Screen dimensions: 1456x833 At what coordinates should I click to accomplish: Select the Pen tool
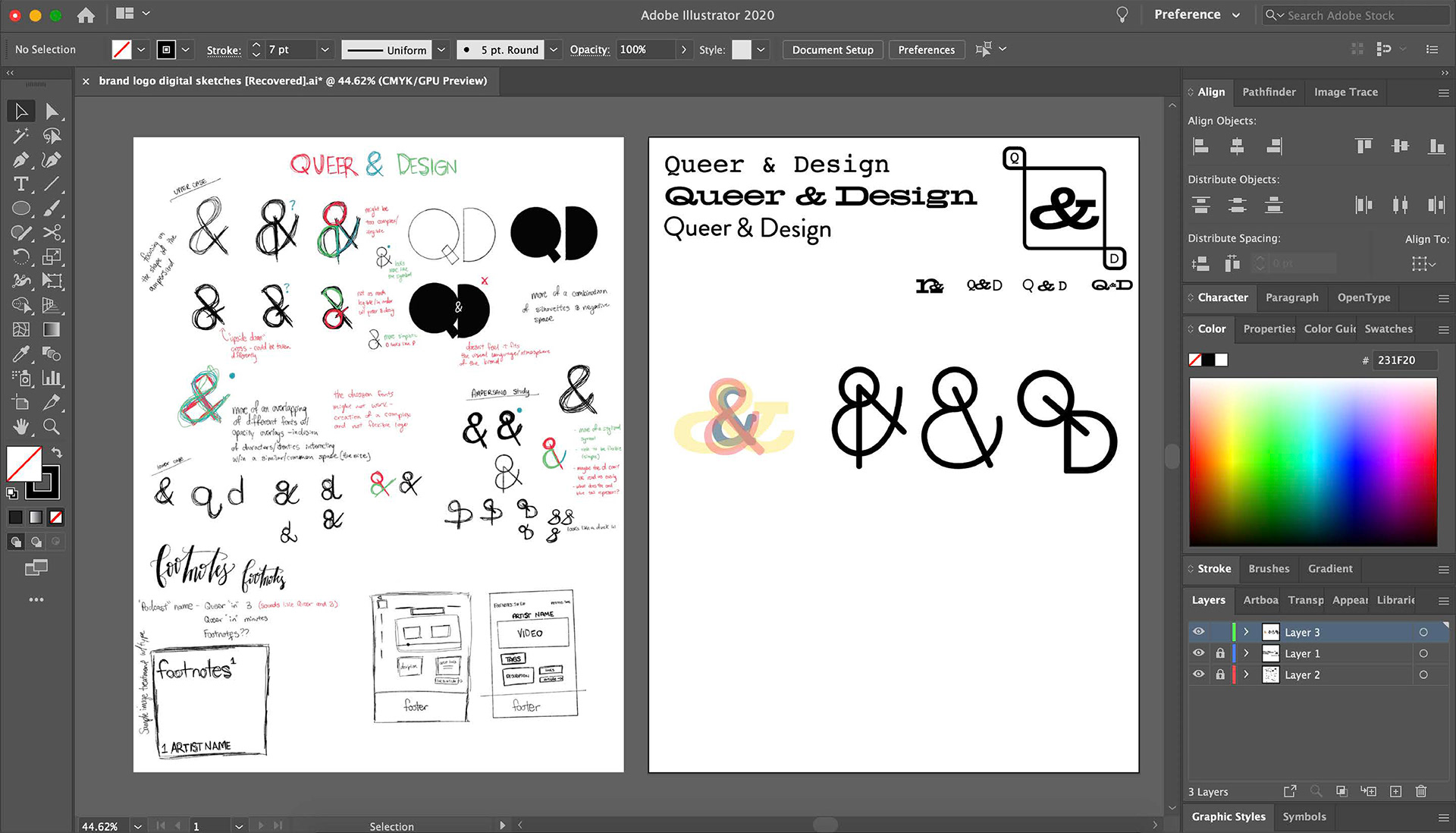pos(21,160)
